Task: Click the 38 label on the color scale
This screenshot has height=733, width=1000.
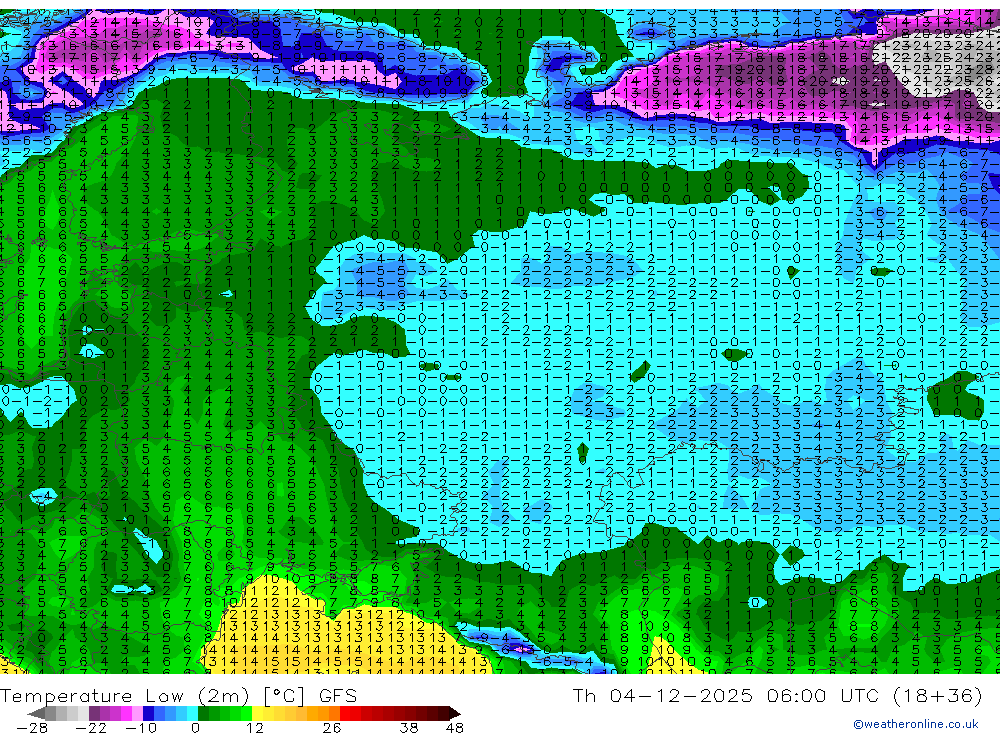Action: click(409, 727)
